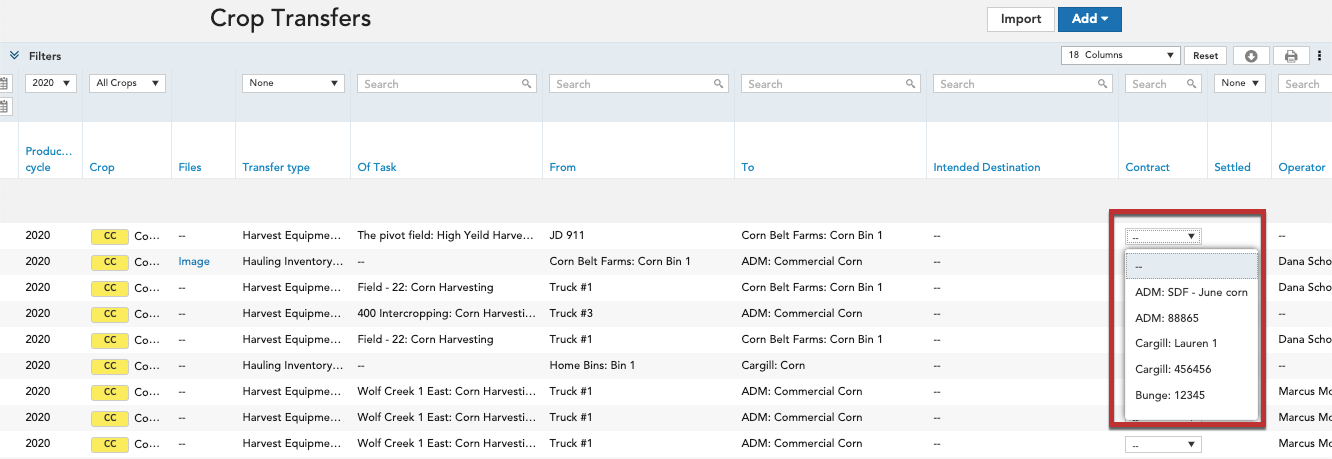
Task: Collapse the Filters section double-chevron icon
Action: click(x=15, y=56)
